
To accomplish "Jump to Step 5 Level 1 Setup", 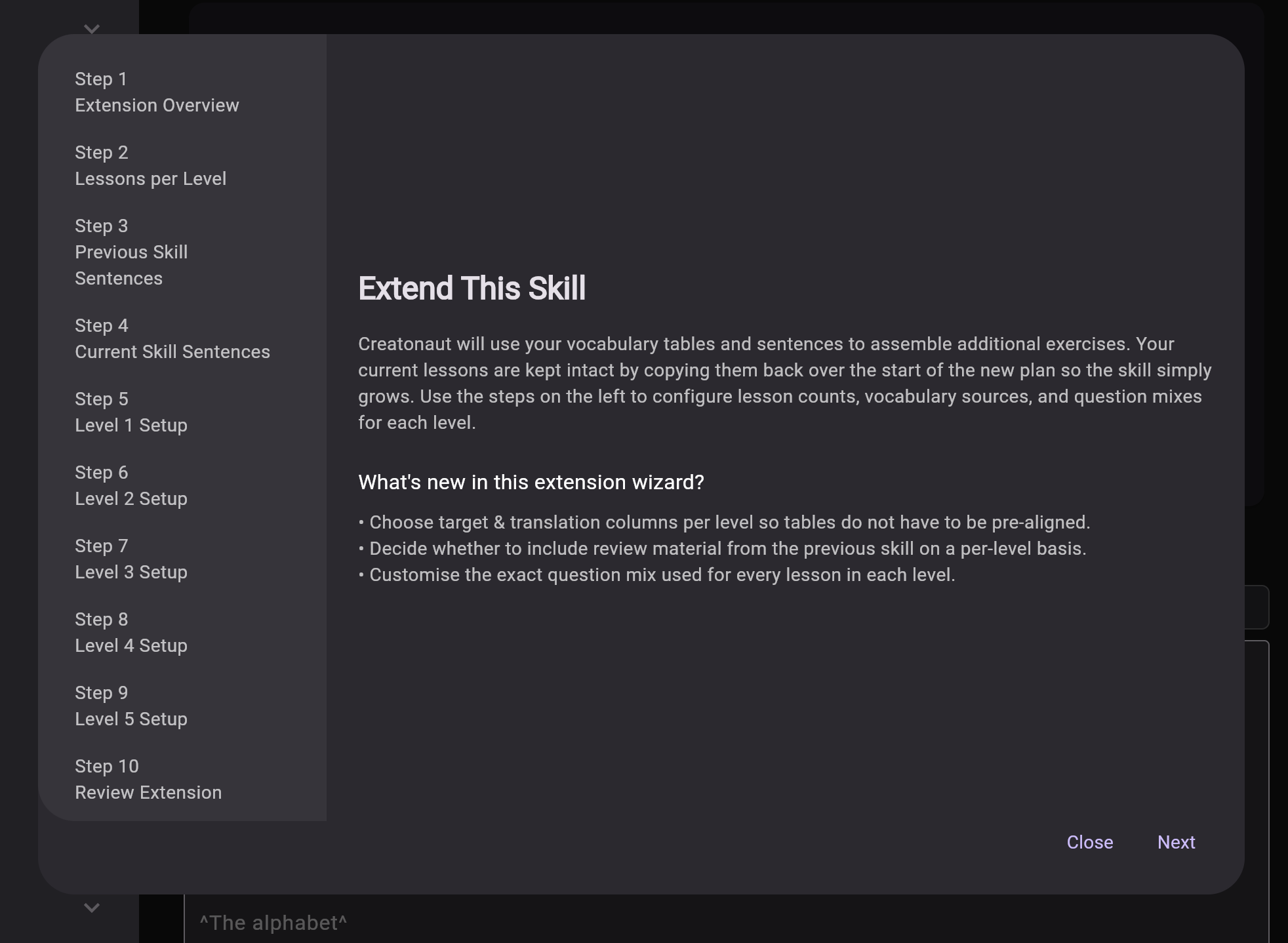I will [131, 412].
